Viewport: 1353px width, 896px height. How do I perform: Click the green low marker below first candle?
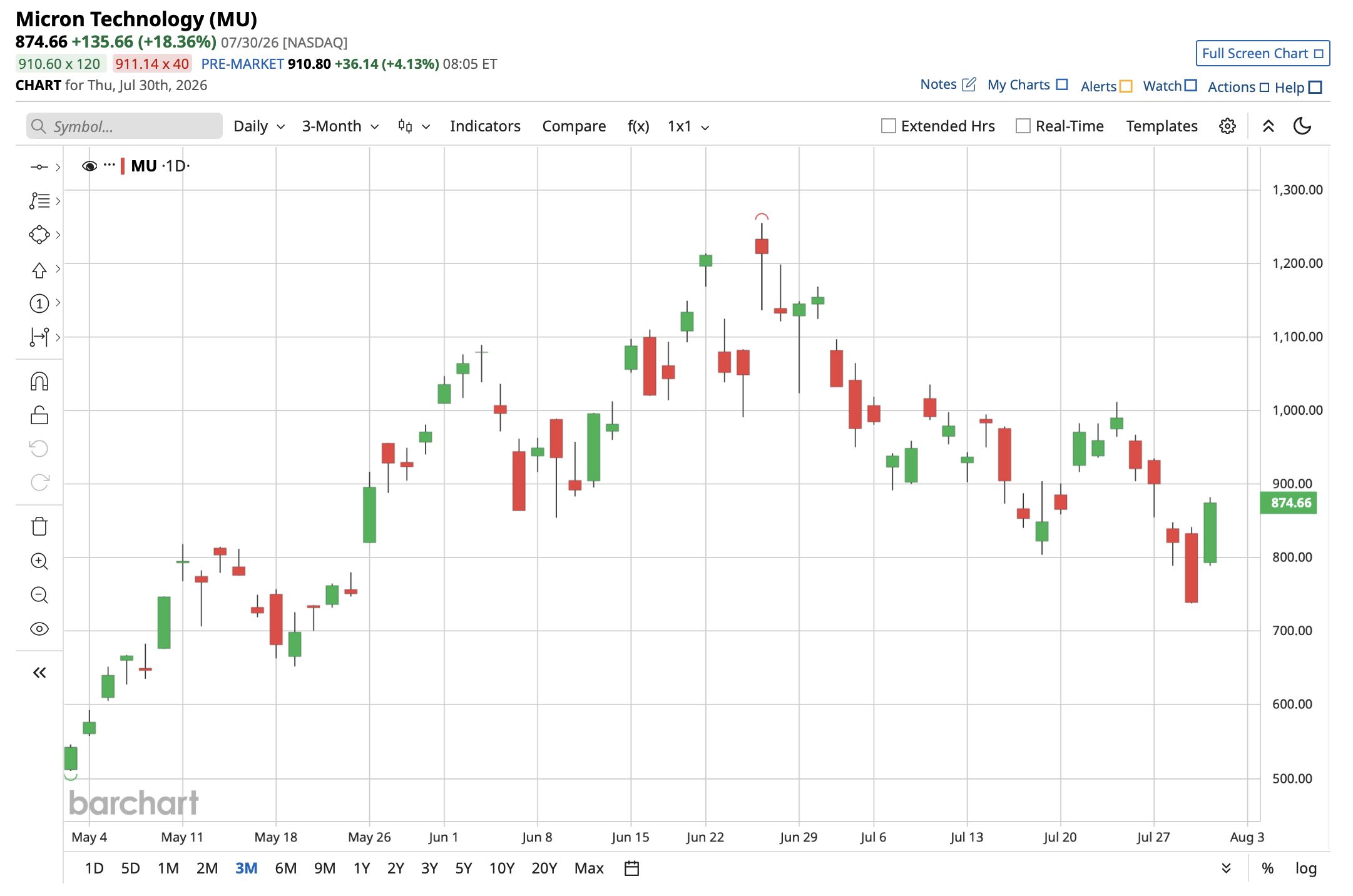coord(71,776)
